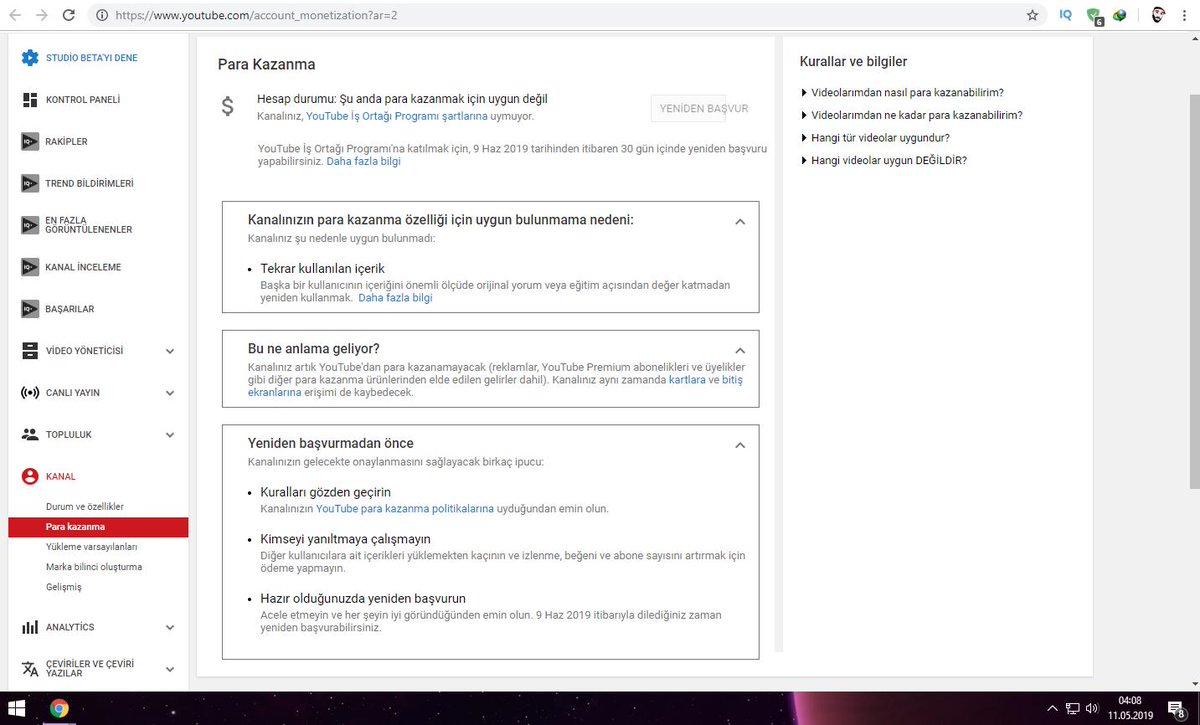The width and height of the screenshot is (1200, 725).
Task: Open Gelişmiş submenu item
Action: (64, 587)
